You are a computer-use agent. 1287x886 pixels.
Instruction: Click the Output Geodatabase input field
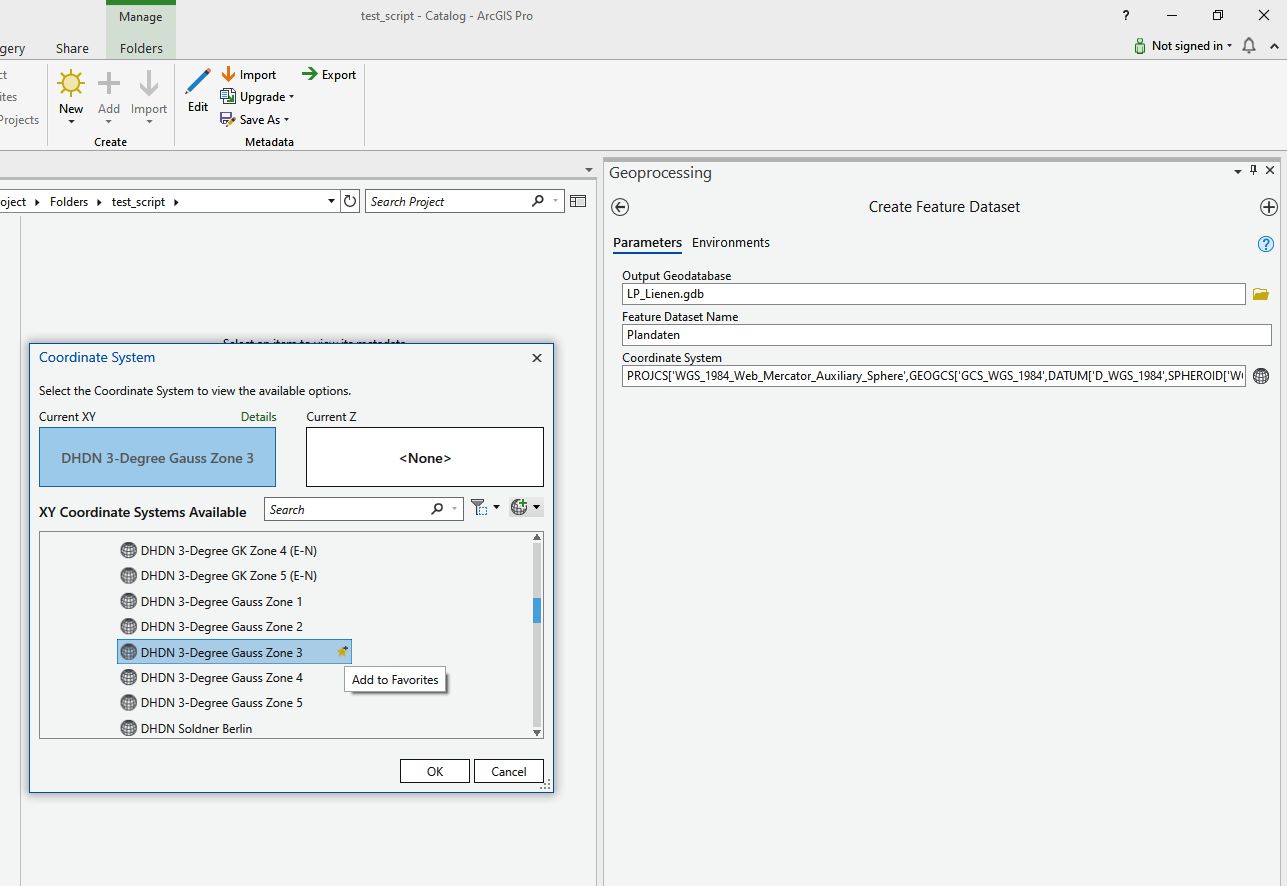(933, 294)
